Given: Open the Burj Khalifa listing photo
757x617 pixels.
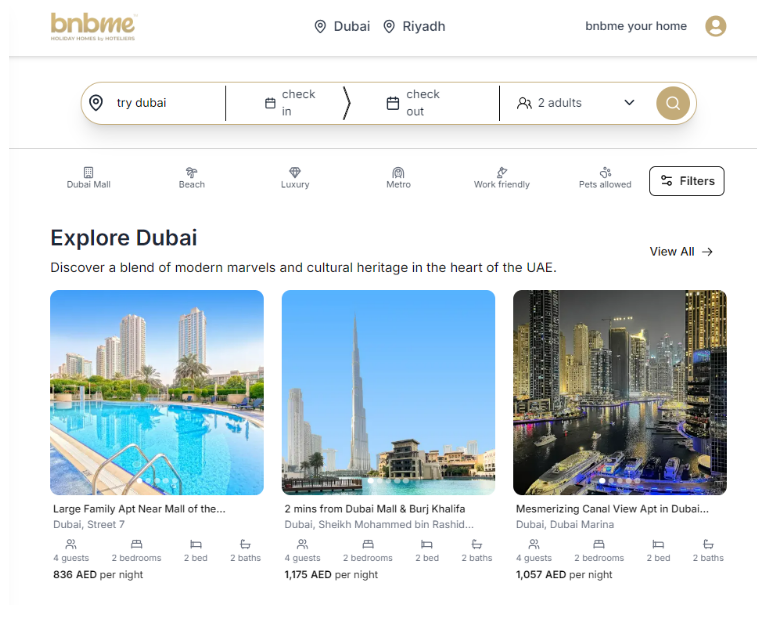Looking at the screenshot, I should click(388, 392).
